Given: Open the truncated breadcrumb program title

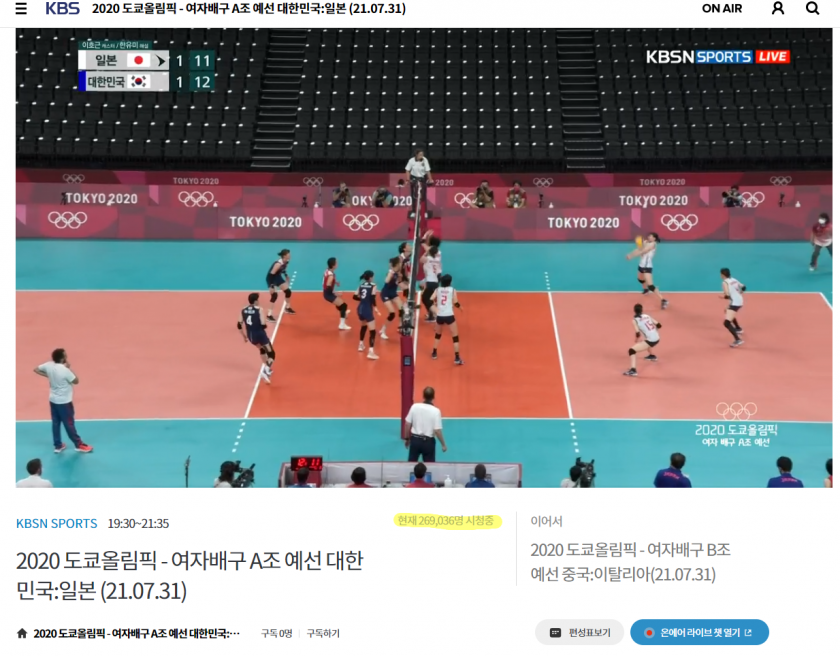Looking at the screenshot, I should click(x=137, y=634).
